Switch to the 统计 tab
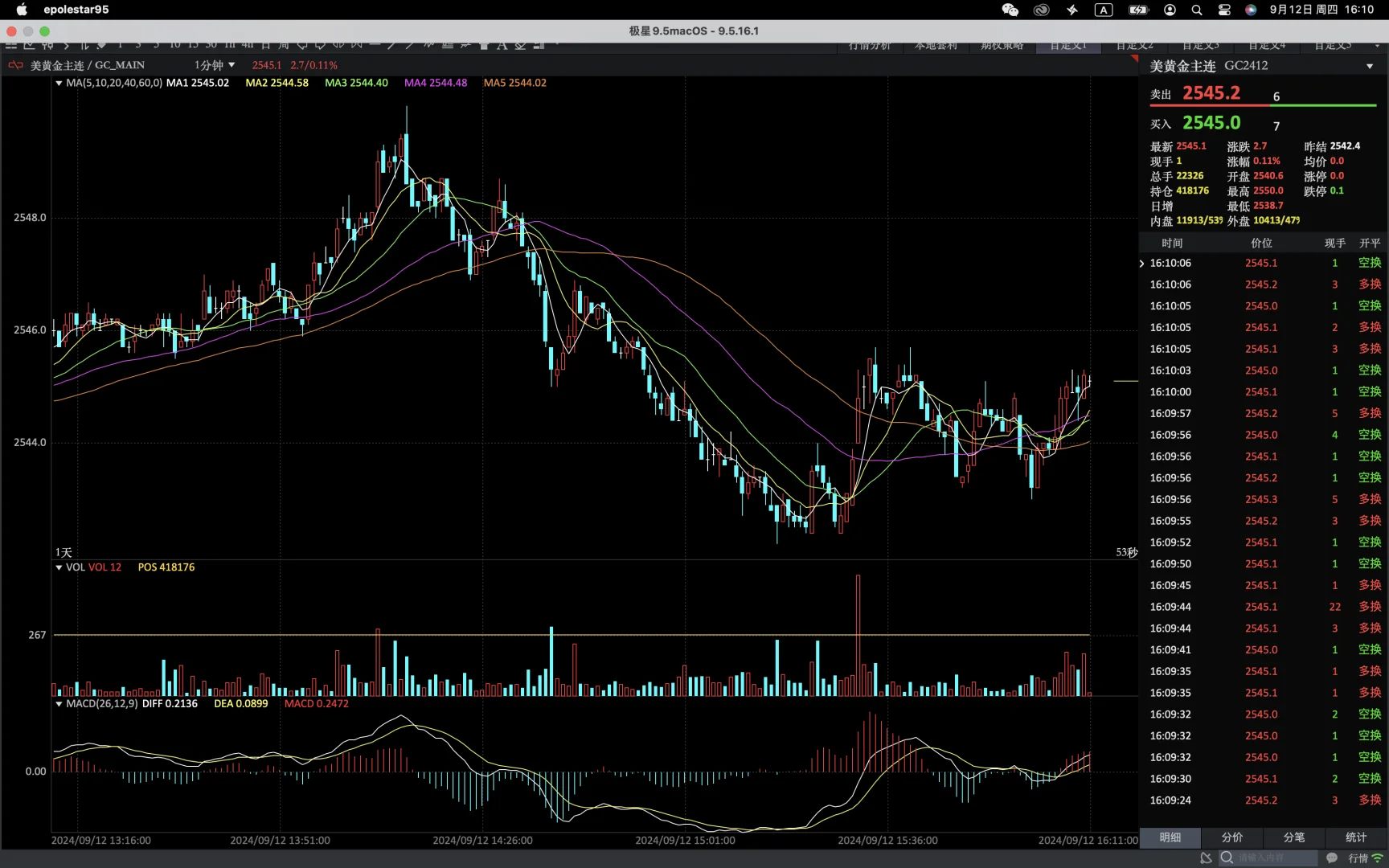 pyautogui.click(x=1356, y=837)
